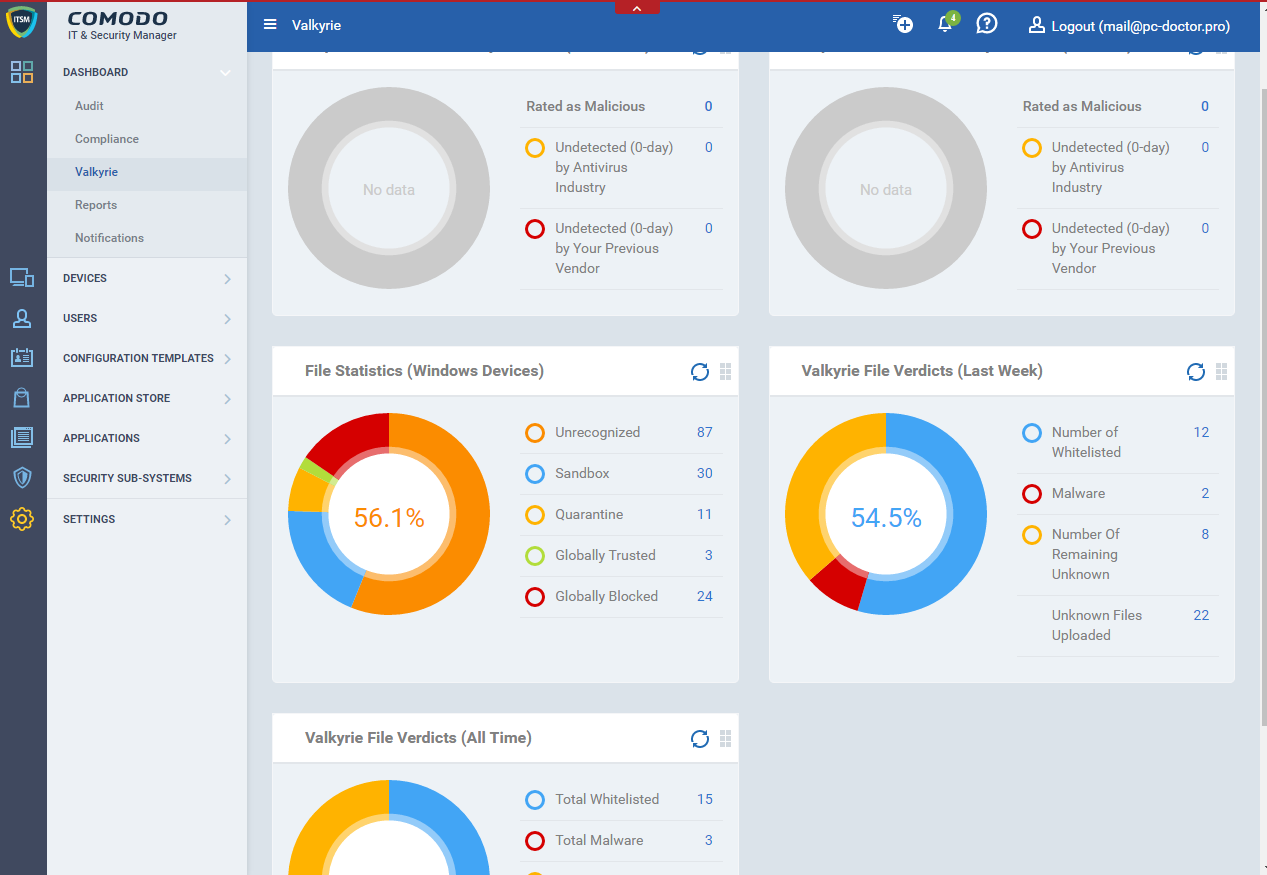This screenshot has width=1267, height=875.
Task: Click the Globally Trusted count 3
Action: point(709,555)
